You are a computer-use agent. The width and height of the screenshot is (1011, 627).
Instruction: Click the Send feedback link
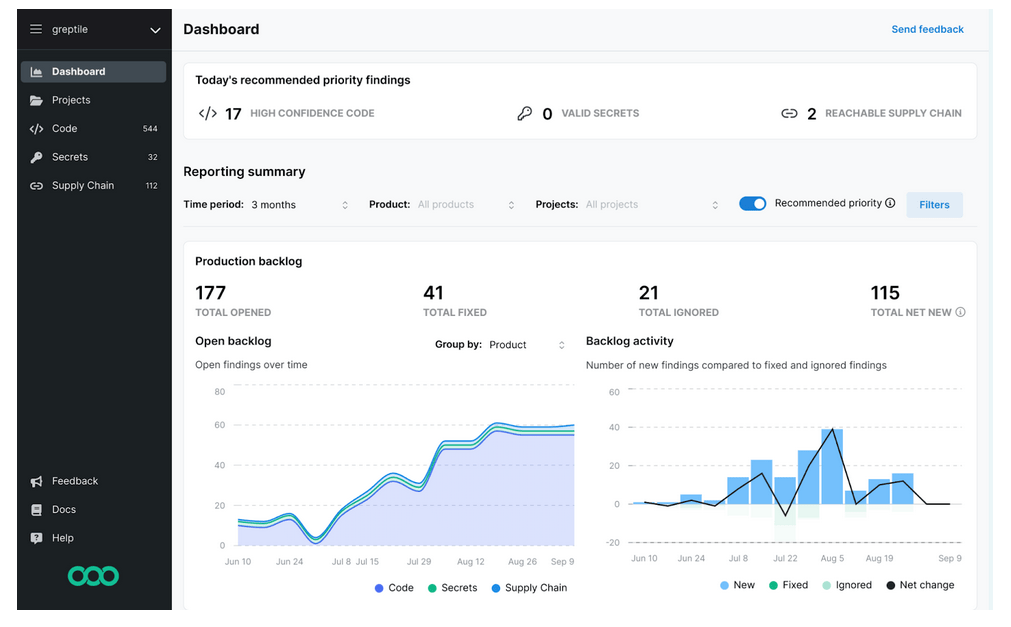click(x=927, y=29)
